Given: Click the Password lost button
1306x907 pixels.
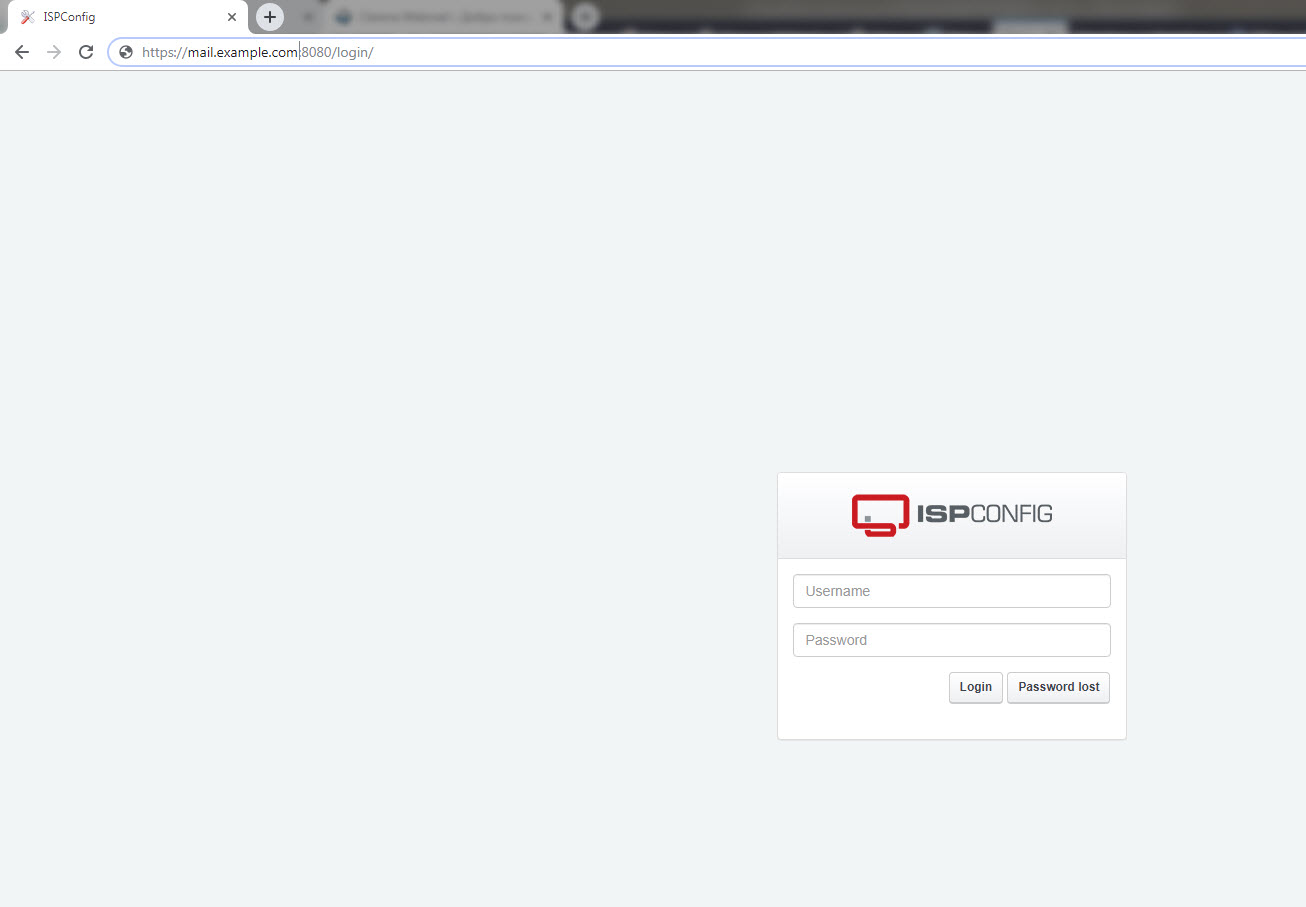Looking at the screenshot, I should pyautogui.click(x=1058, y=687).
